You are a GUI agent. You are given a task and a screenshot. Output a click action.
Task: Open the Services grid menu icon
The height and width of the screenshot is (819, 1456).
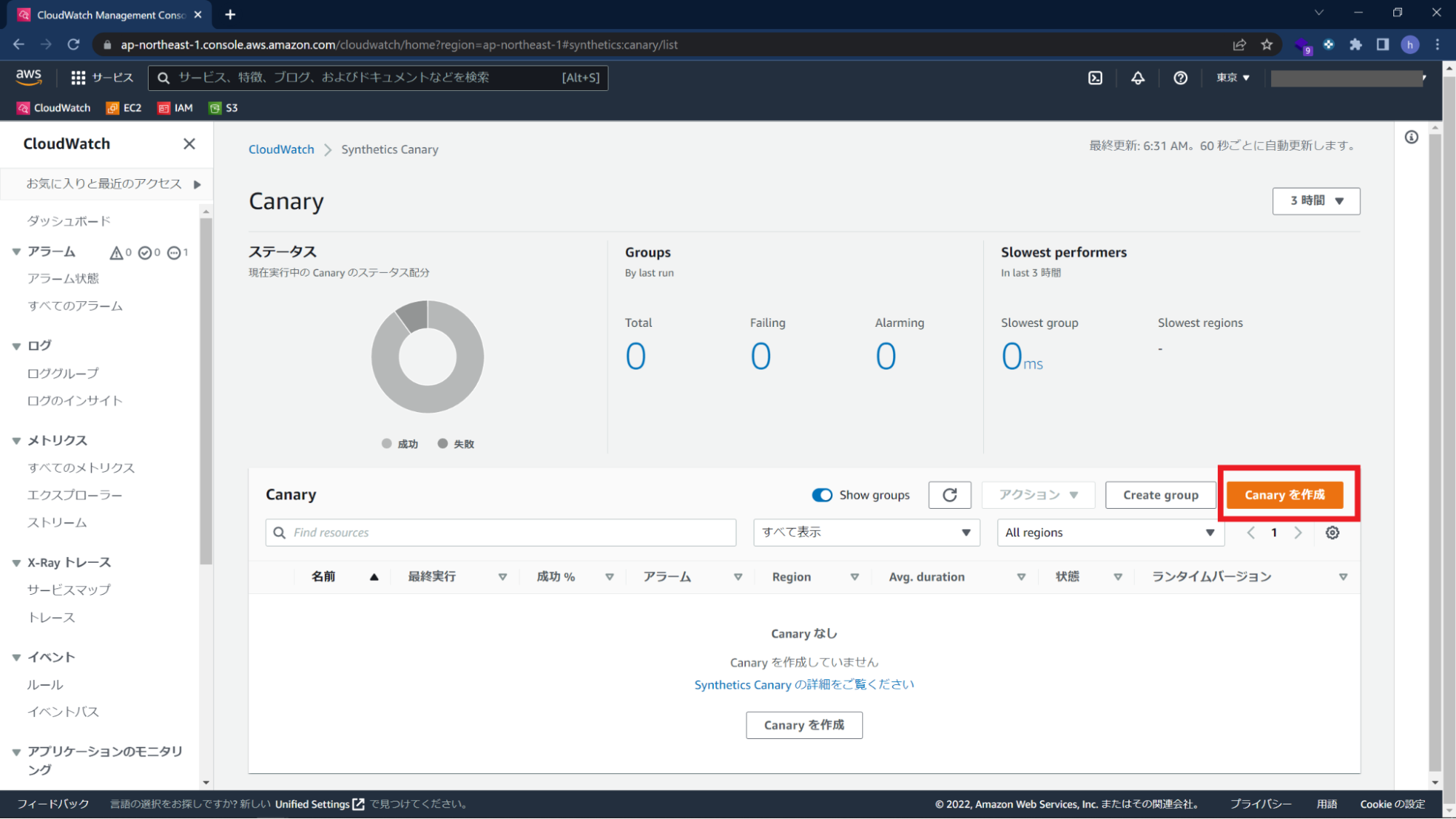pos(78,78)
